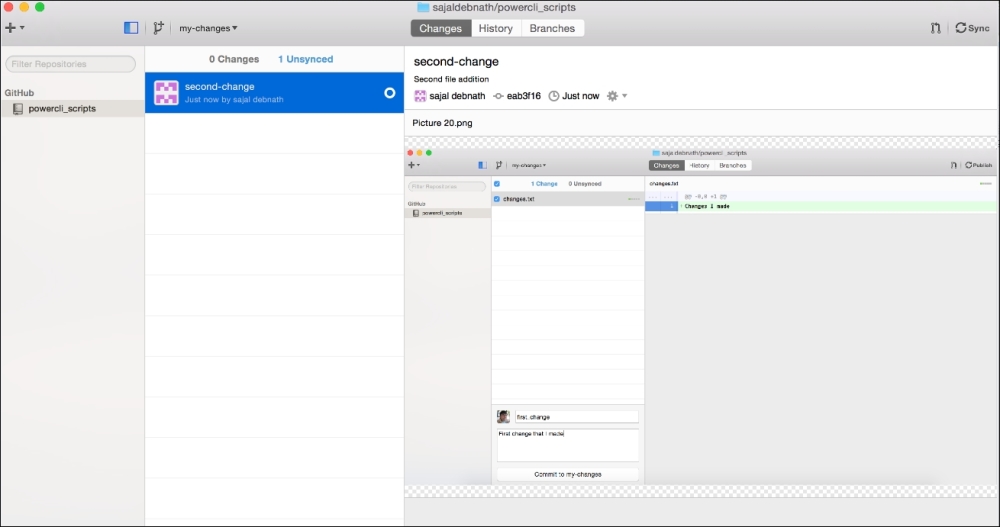
Task: Click the pull request icon
Action: [936, 28]
